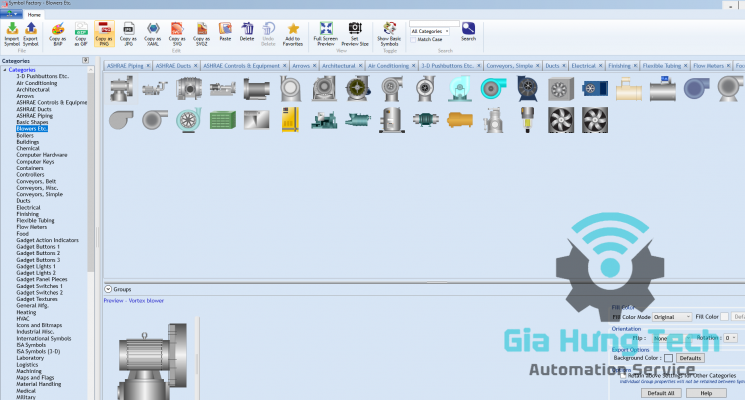The height and width of the screenshot is (400, 745).
Task: Click Copy as BMP icon
Action: pyautogui.click(x=57, y=32)
